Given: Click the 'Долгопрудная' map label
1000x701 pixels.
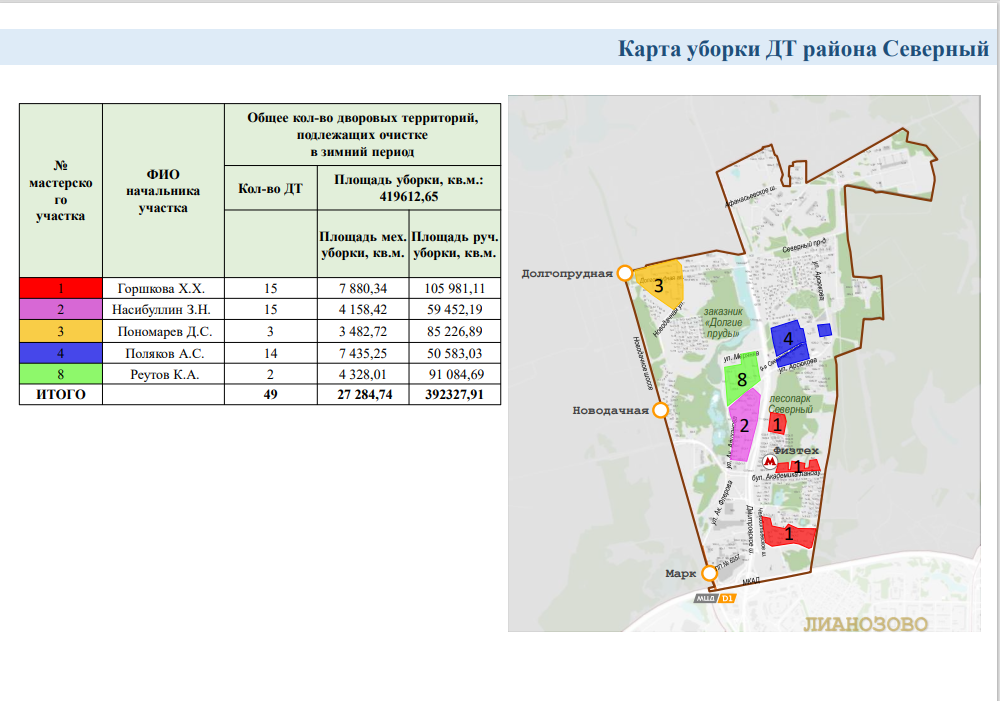Looking at the screenshot, I should point(567,274).
